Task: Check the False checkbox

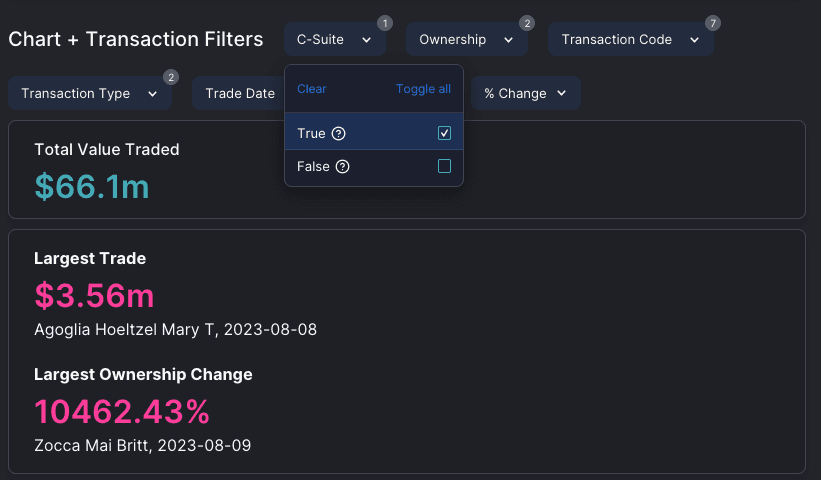Action: point(444,166)
